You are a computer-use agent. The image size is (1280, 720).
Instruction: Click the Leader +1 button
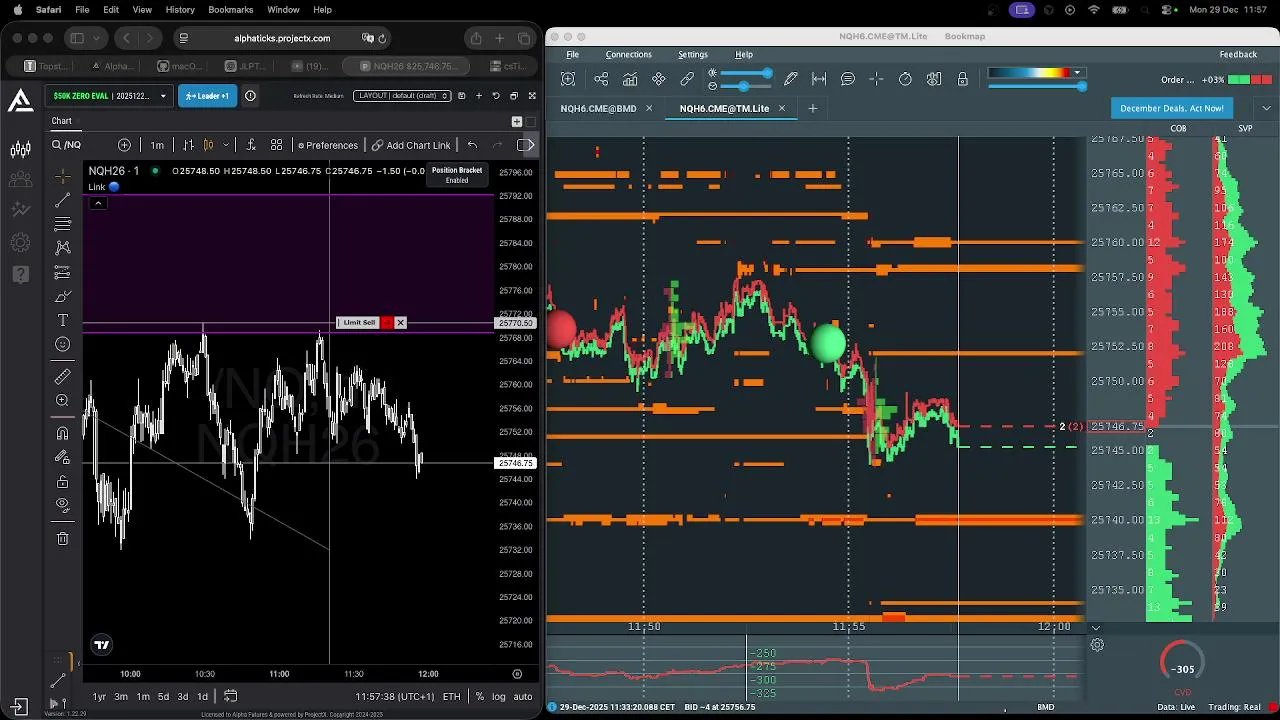tap(207, 96)
